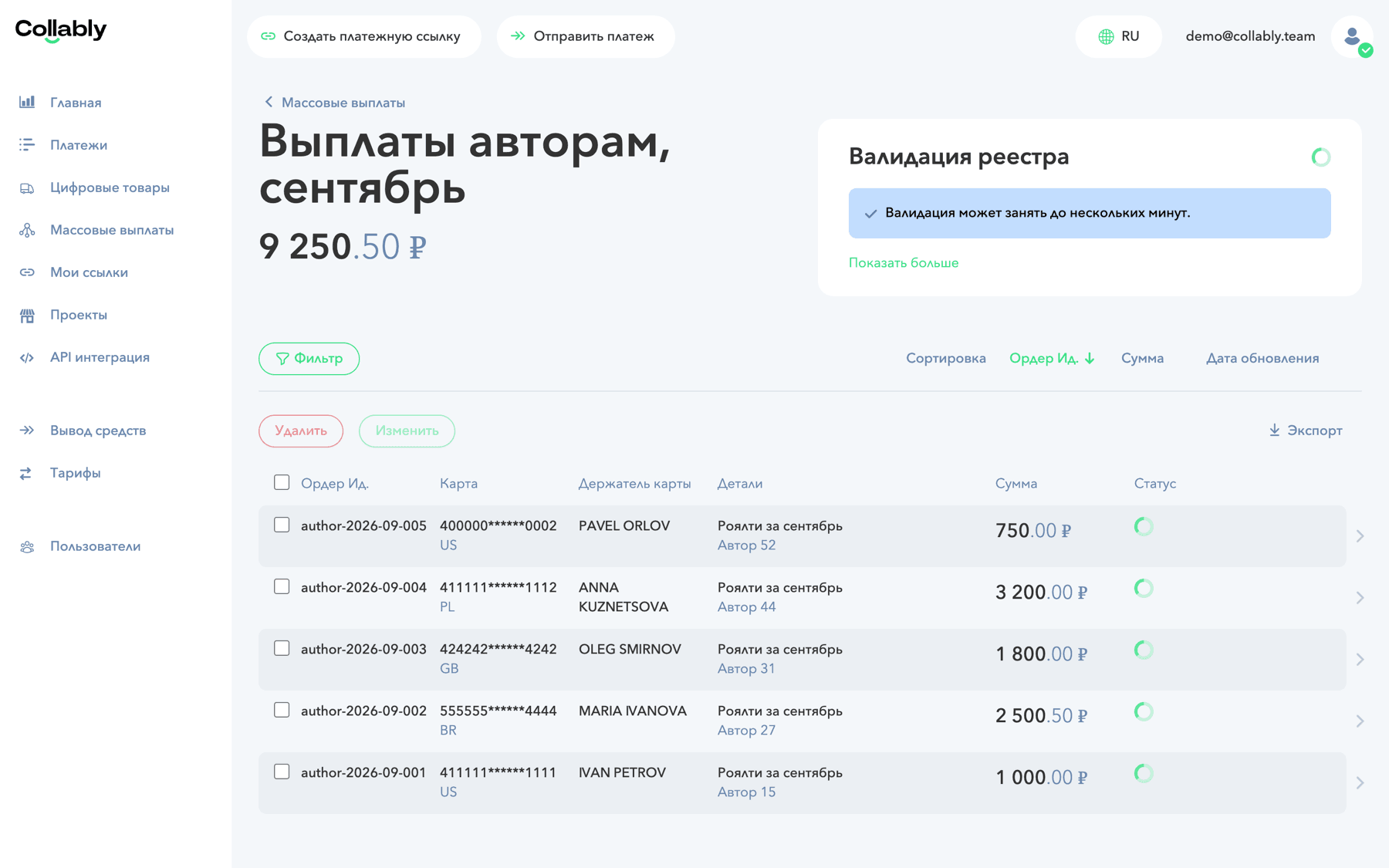Select the checkbox for author-2026-09-003

pyautogui.click(x=282, y=648)
